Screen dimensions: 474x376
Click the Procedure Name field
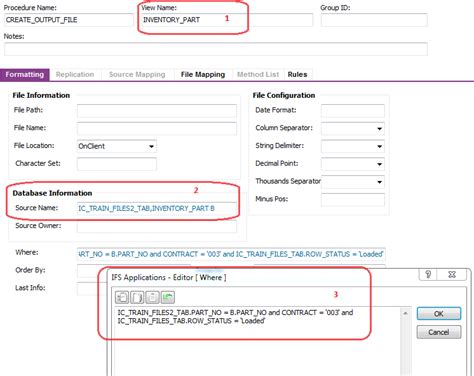(x=69, y=20)
